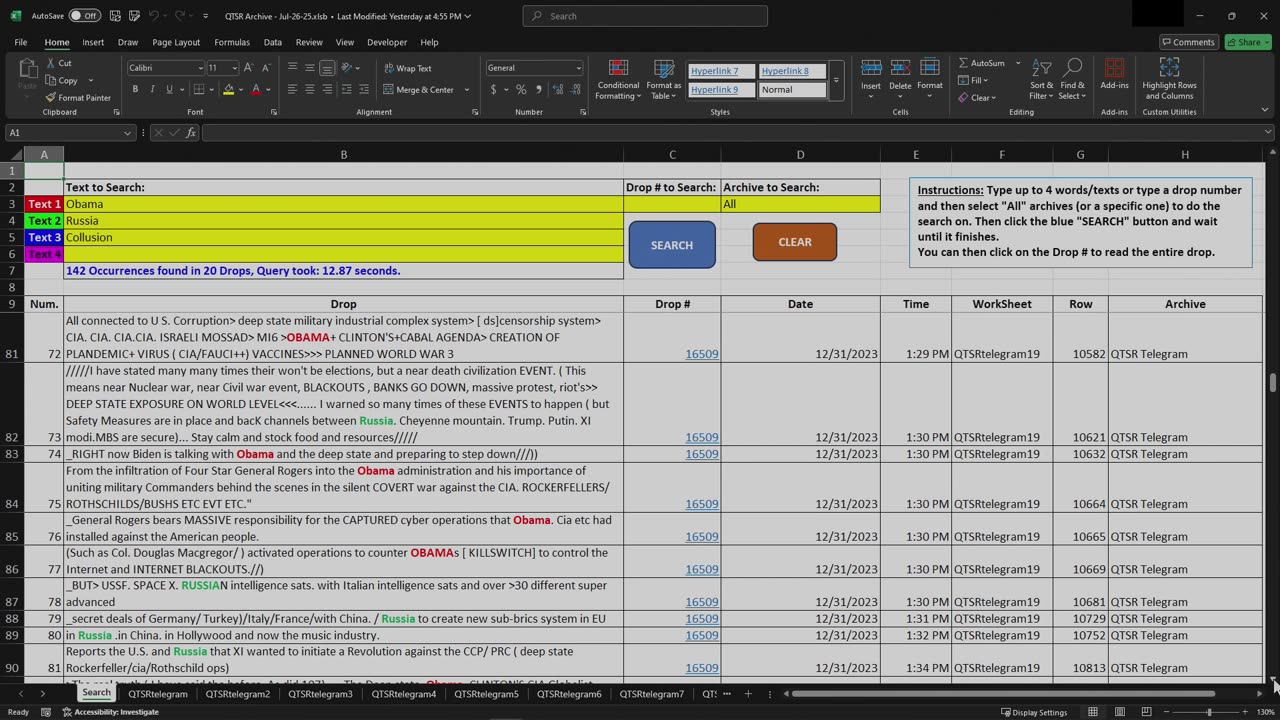This screenshot has height=720, width=1280.
Task: Click Highlight Rows and Columns utility
Action: coord(1169,78)
